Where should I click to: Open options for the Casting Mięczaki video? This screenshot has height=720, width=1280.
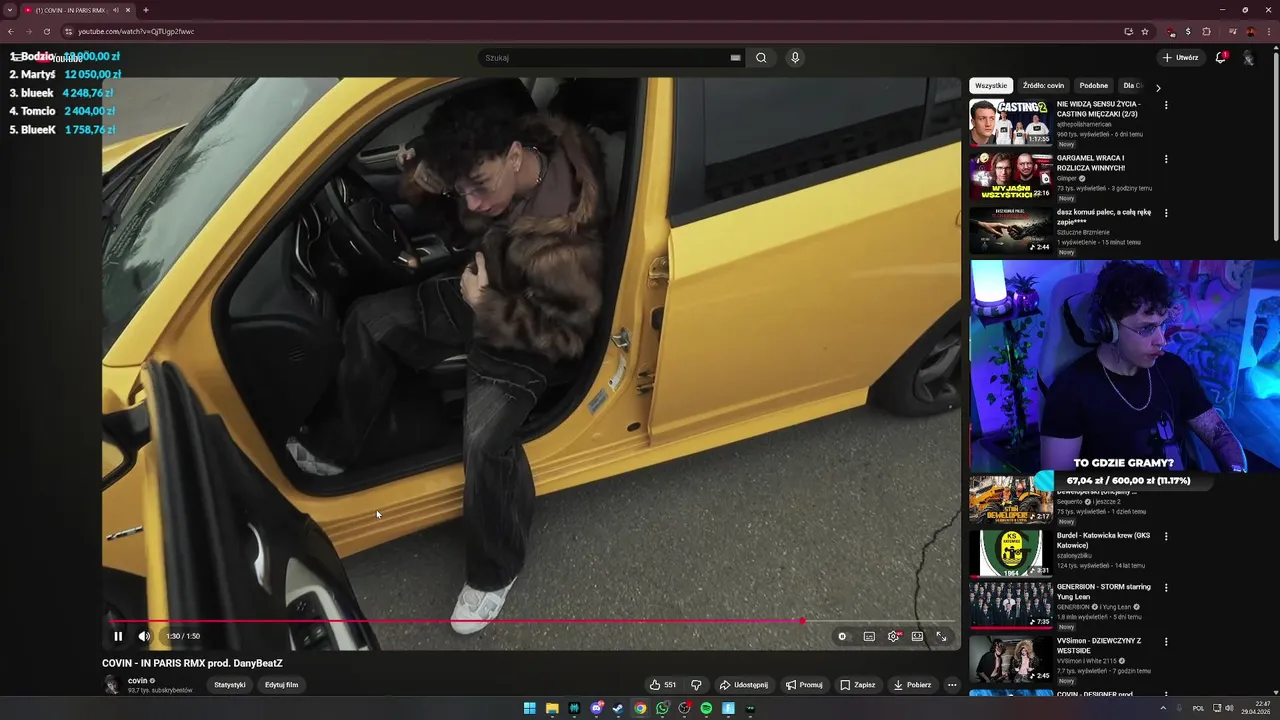pos(1166,105)
